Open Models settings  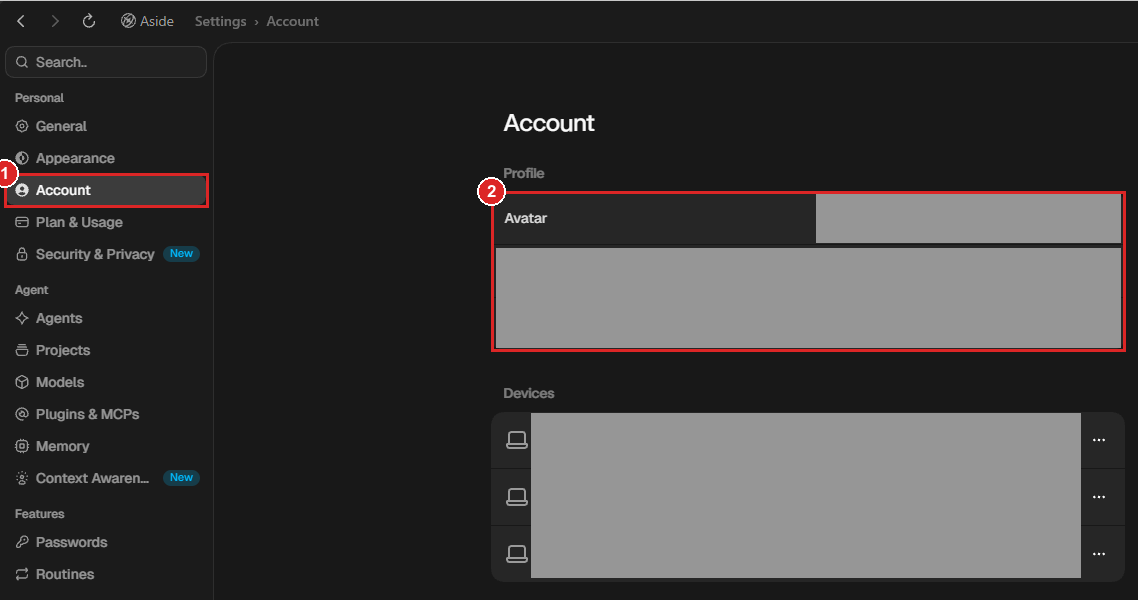point(106,382)
